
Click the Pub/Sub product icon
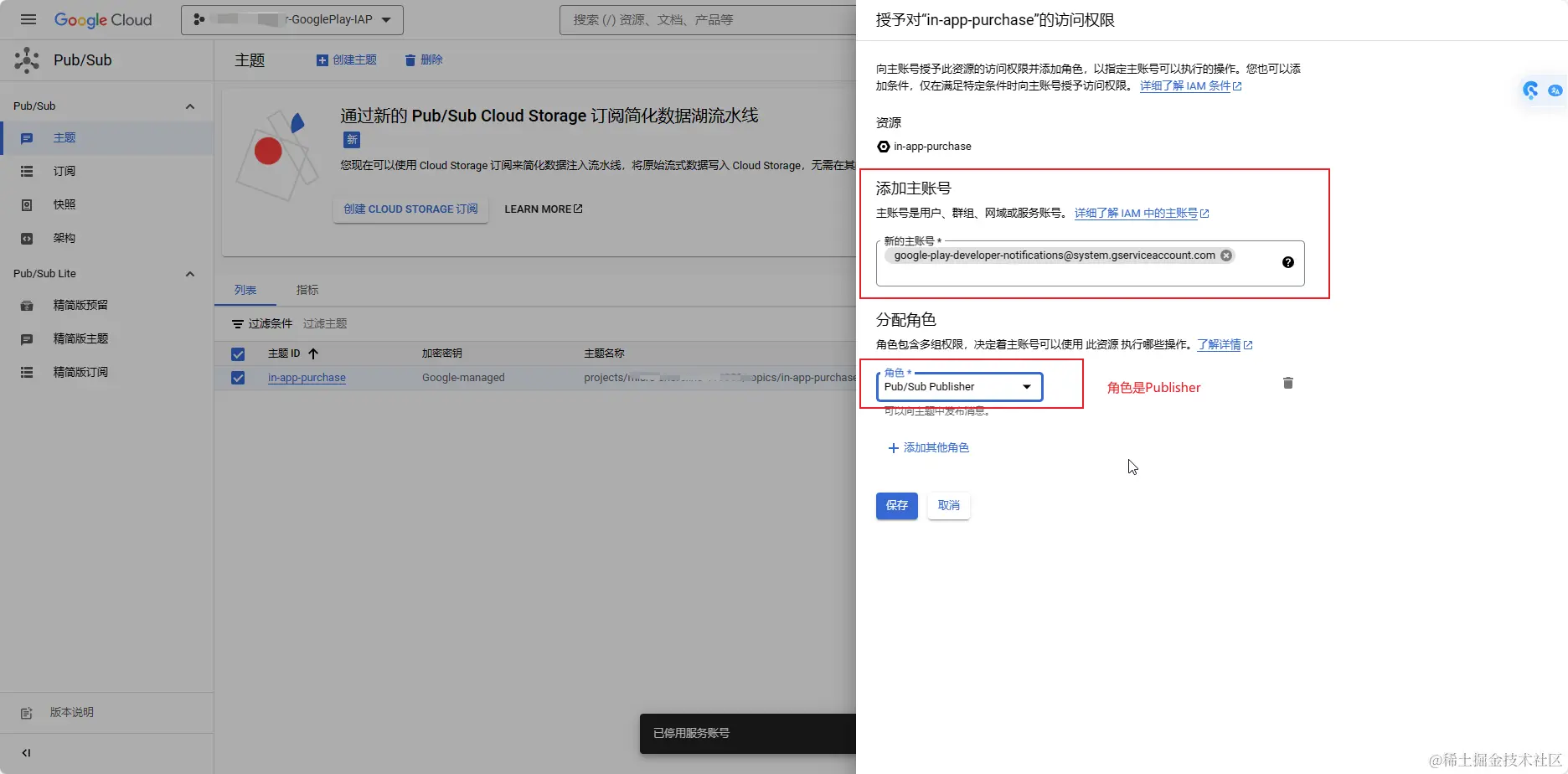(x=27, y=60)
